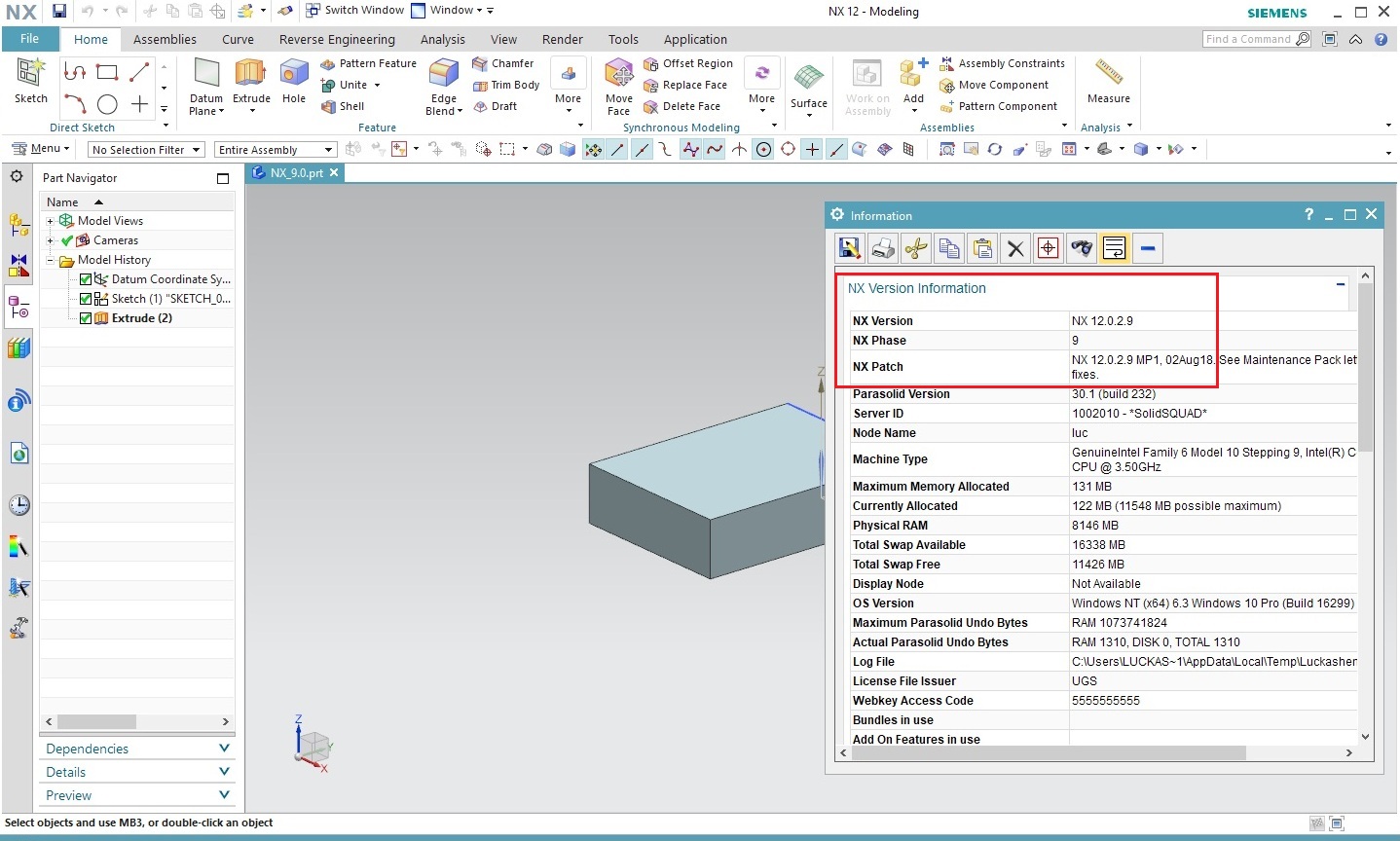
Task: Collapse the Model History node
Action: pyautogui.click(x=50, y=260)
